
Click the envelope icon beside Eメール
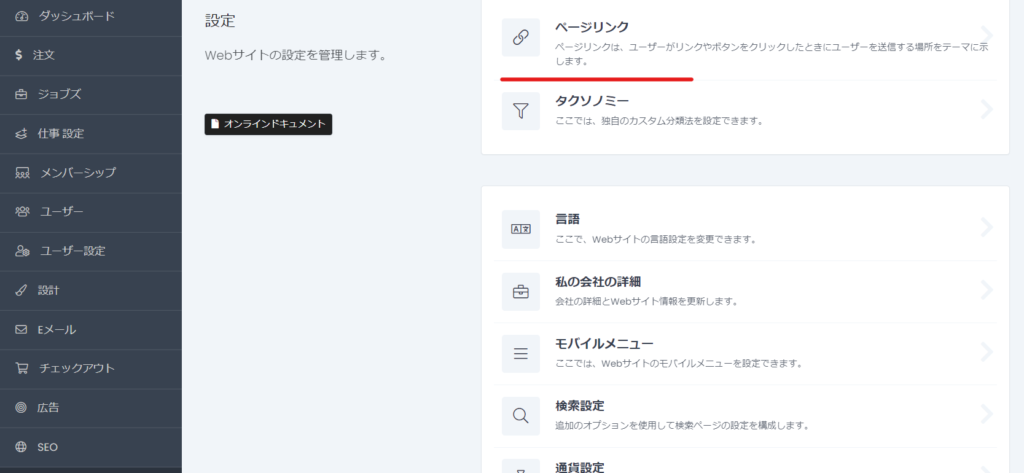[x=21, y=329]
